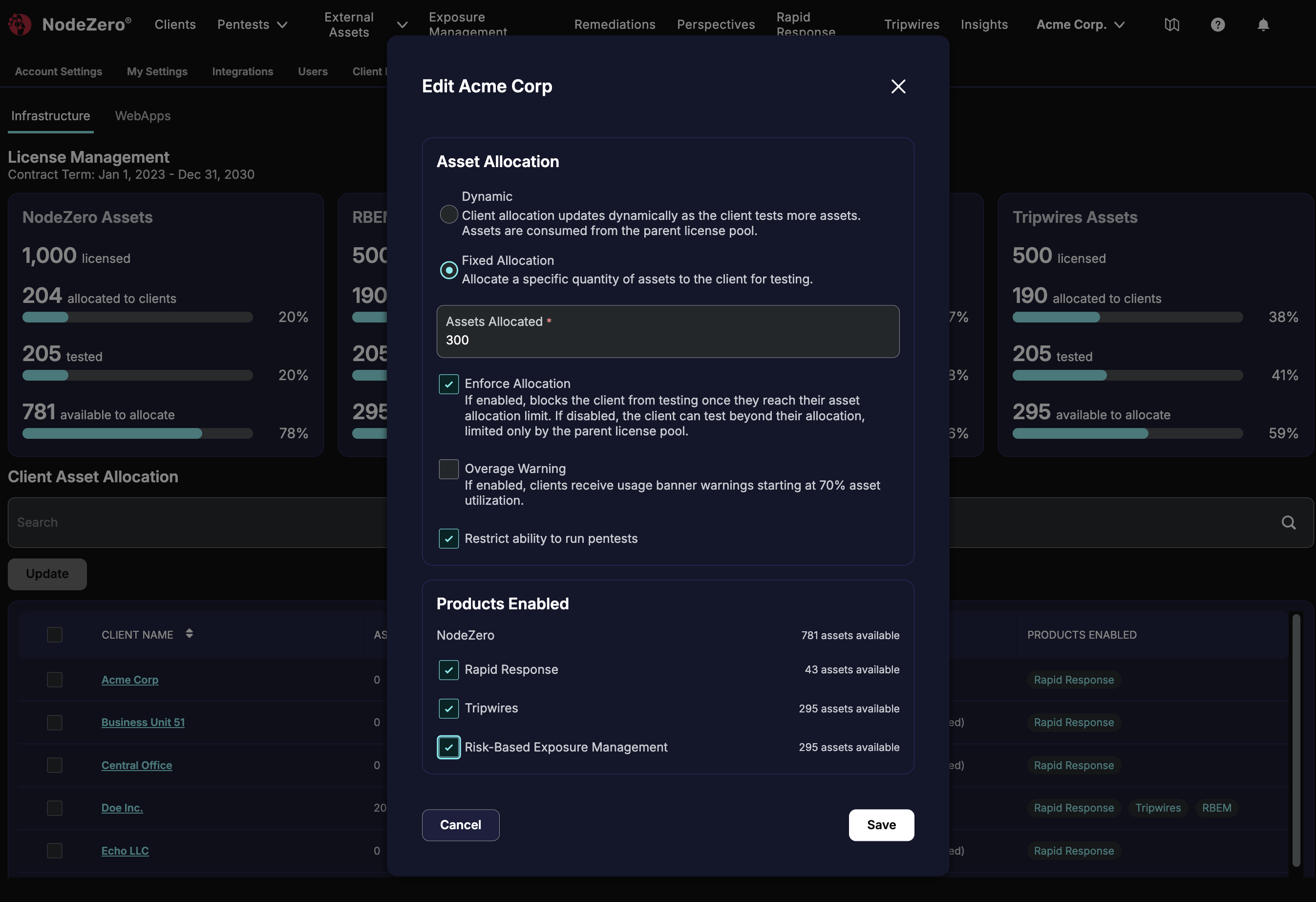
Task: Switch to the My Settings tab
Action: coord(157,71)
